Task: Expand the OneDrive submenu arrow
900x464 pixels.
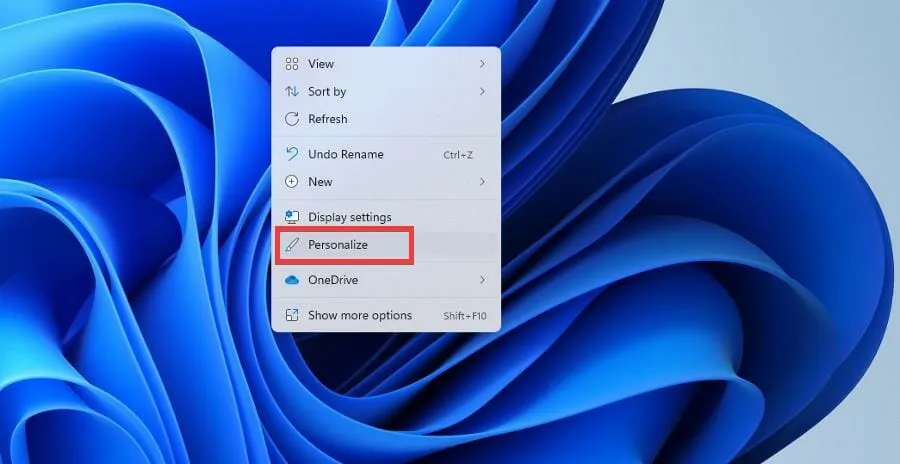Action: (482, 280)
